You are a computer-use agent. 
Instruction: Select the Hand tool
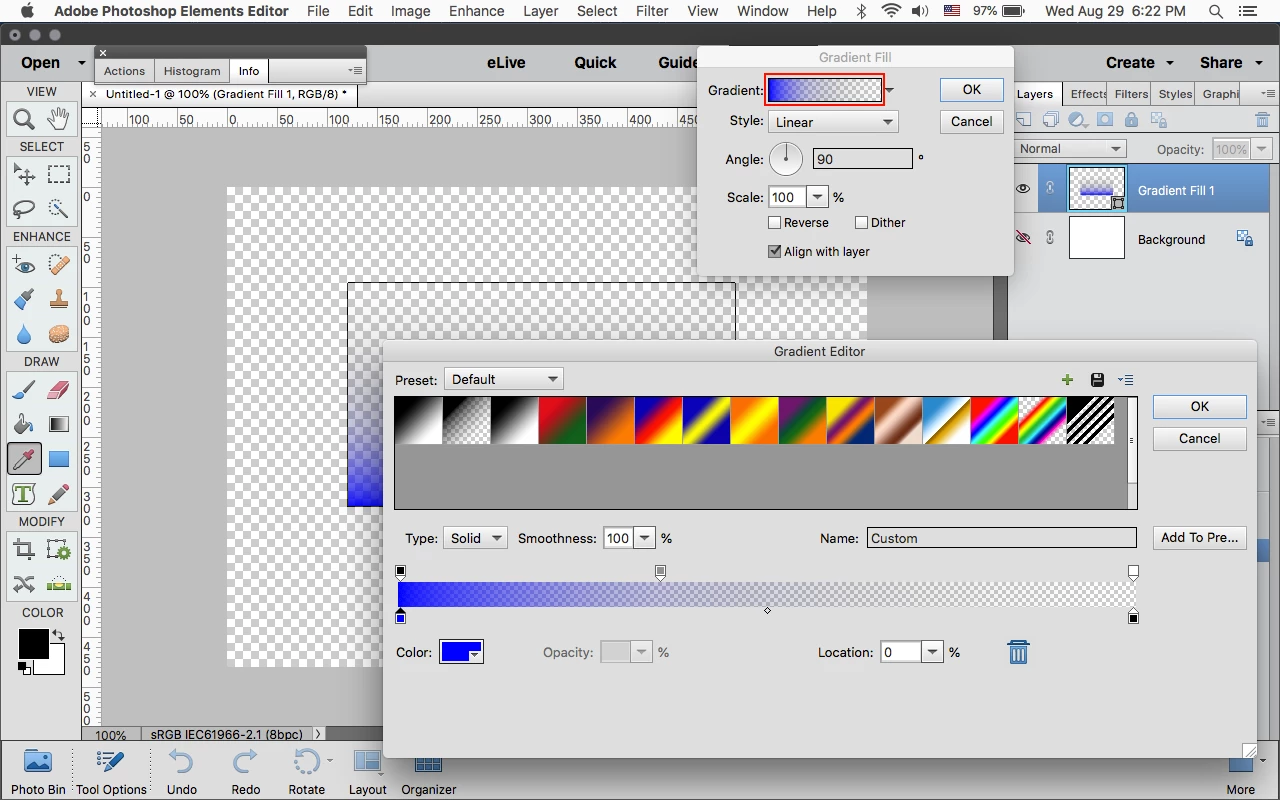click(59, 120)
